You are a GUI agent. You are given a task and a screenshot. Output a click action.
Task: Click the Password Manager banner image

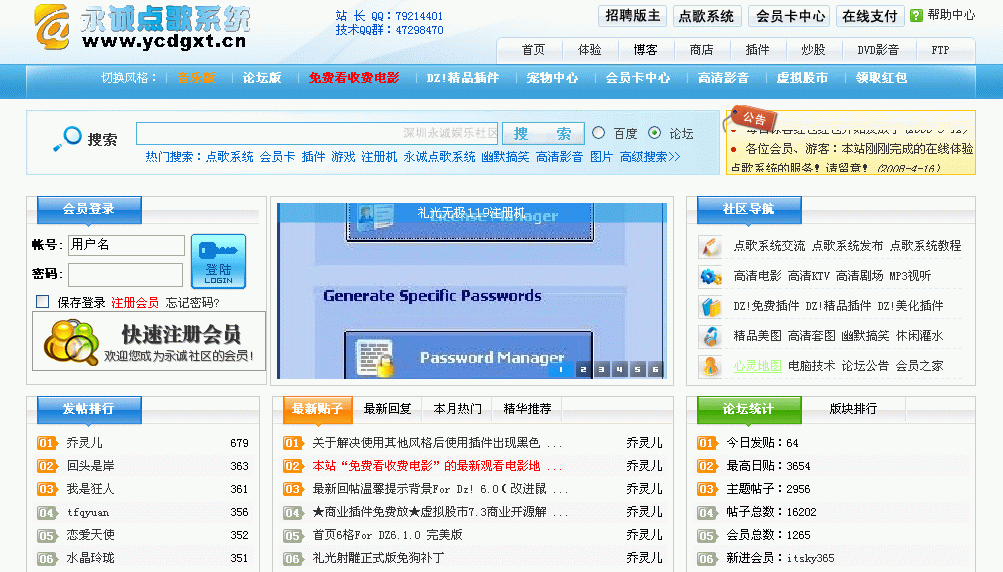point(471,291)
